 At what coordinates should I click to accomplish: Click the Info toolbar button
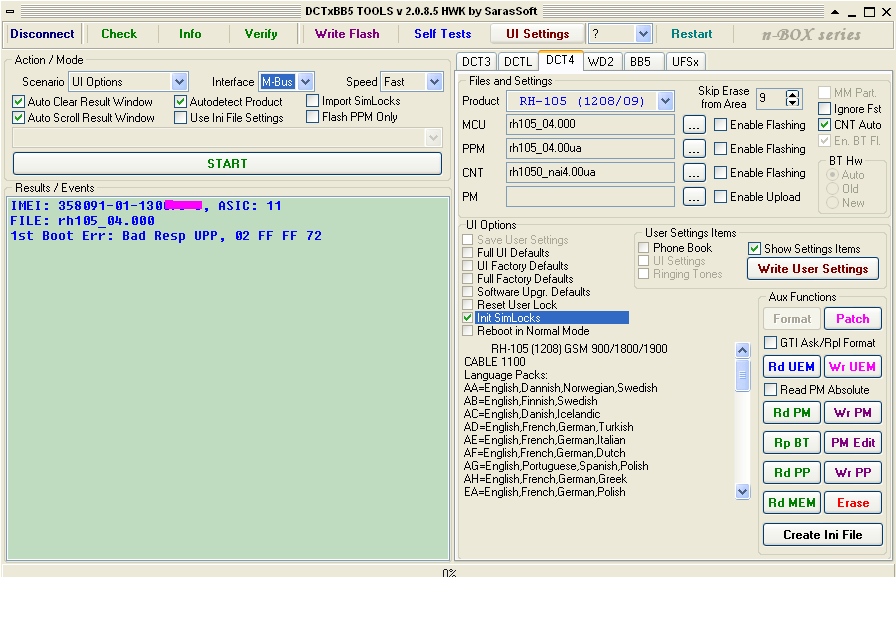(190, 34)
